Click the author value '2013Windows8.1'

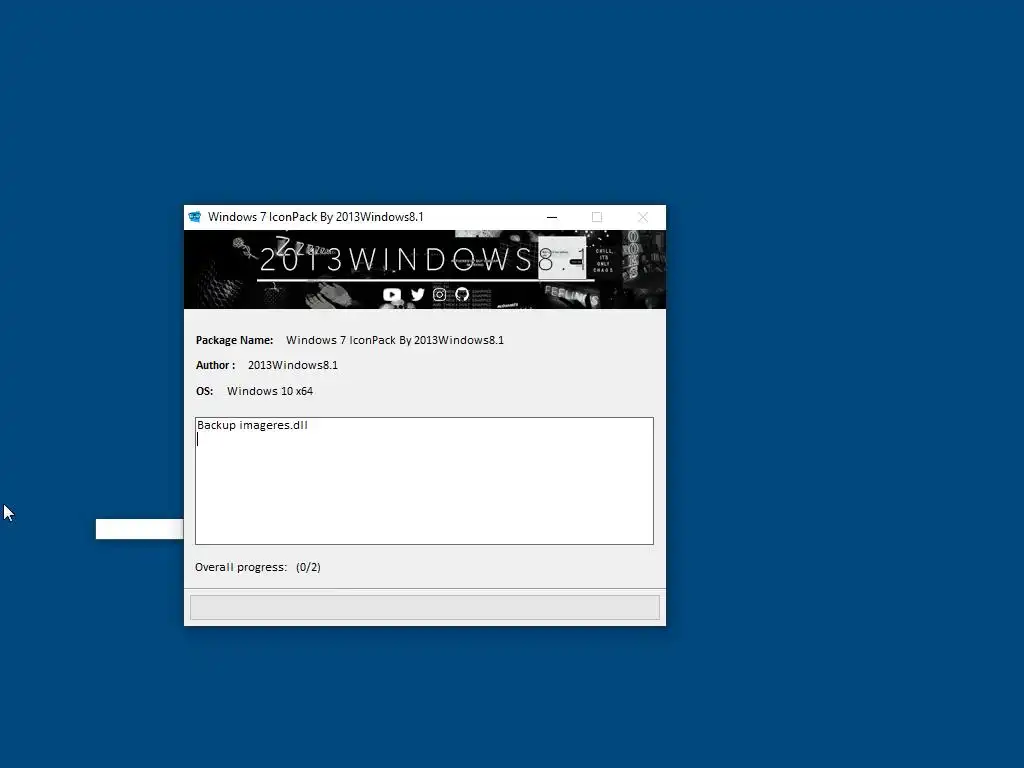293,365
